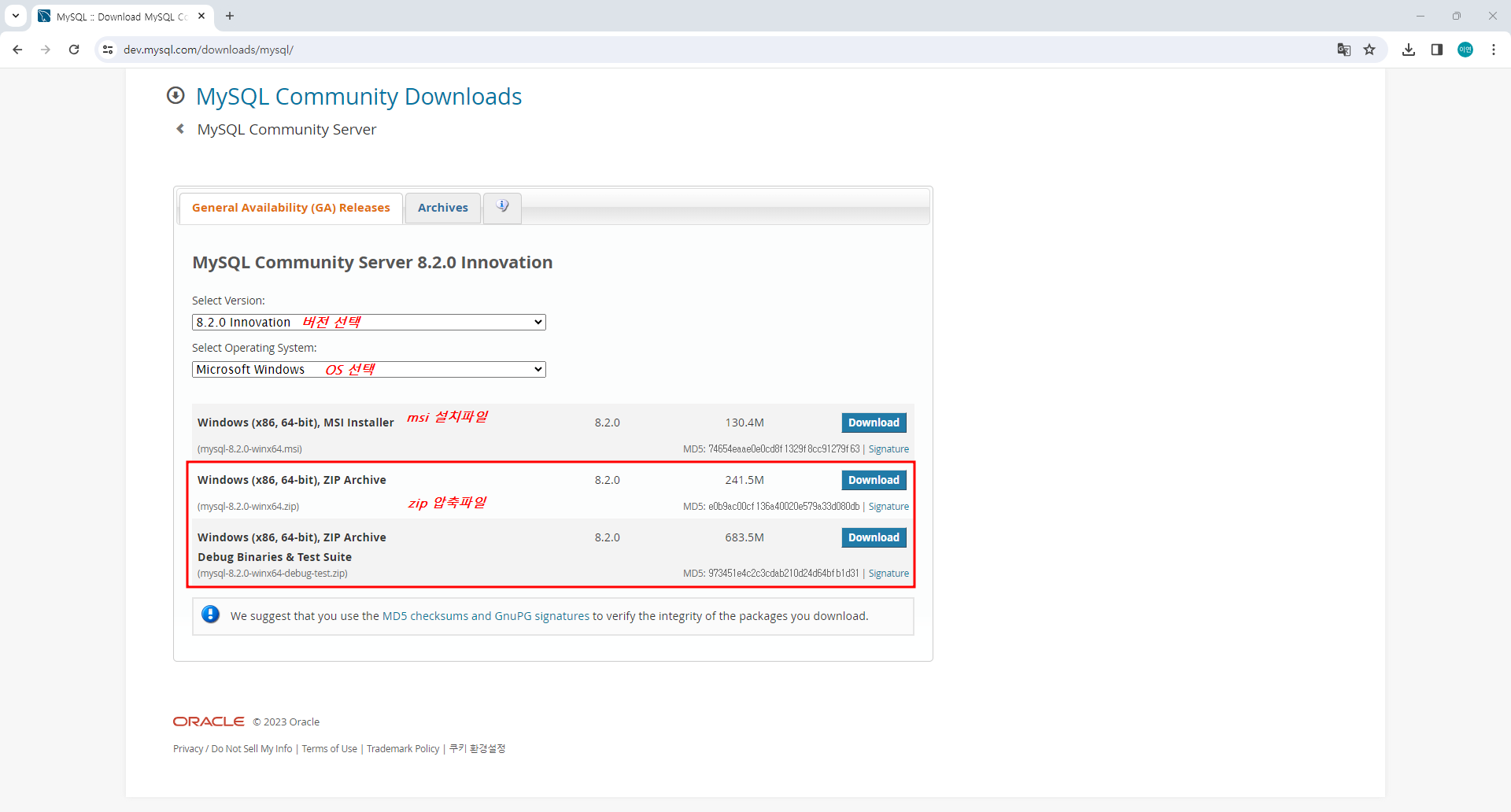Open Chrome three-dot menu
This screenshot has width=1511, height=812.
pyautogui.click(x=1494, y=50)
